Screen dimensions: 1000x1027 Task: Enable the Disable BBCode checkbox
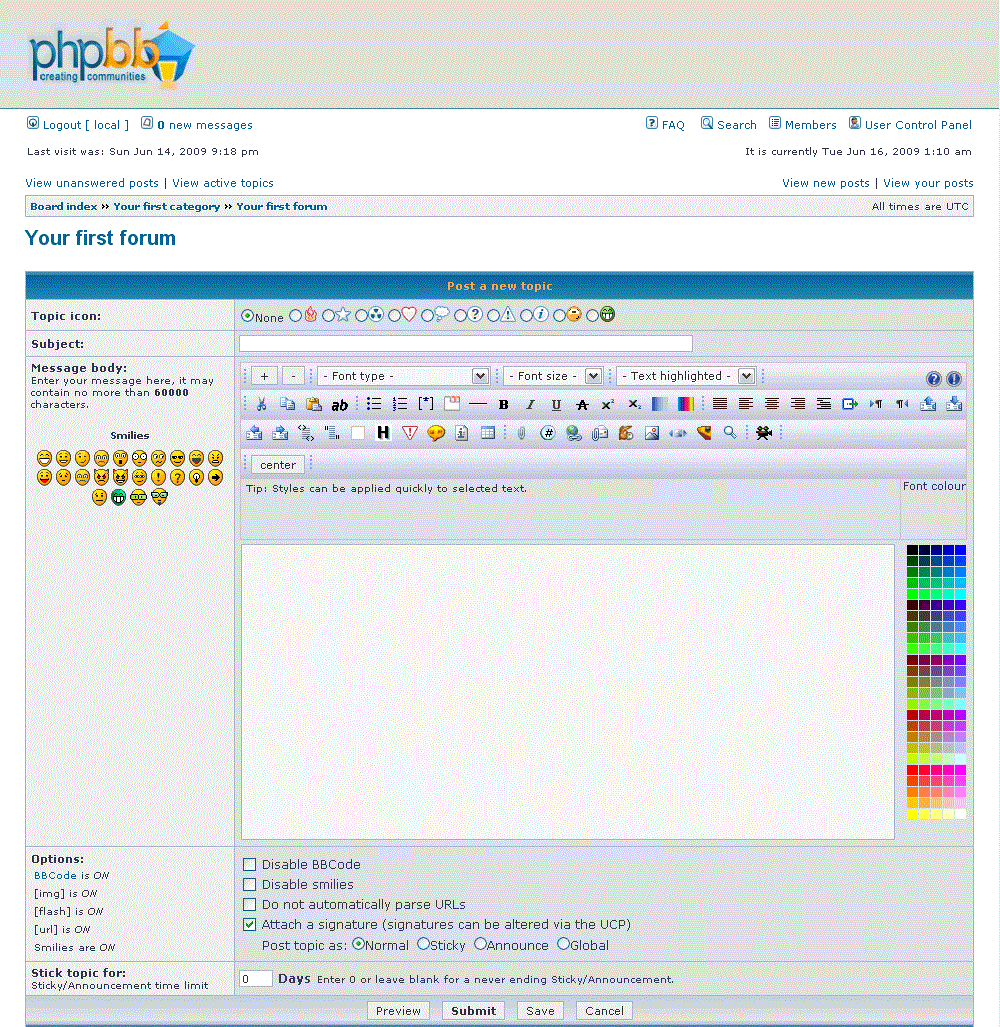click(x=250, y=865)
